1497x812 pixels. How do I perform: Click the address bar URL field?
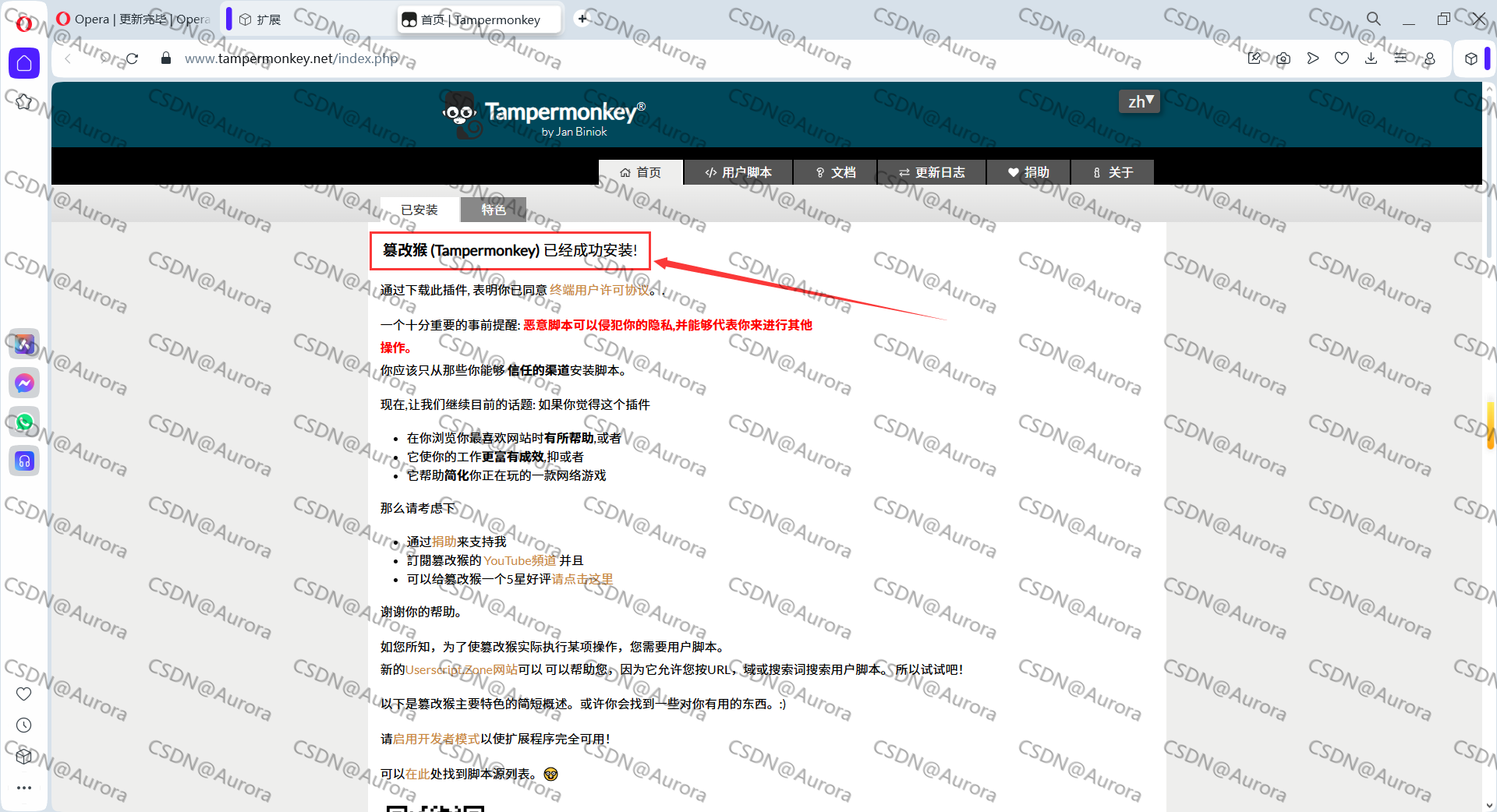292,58
